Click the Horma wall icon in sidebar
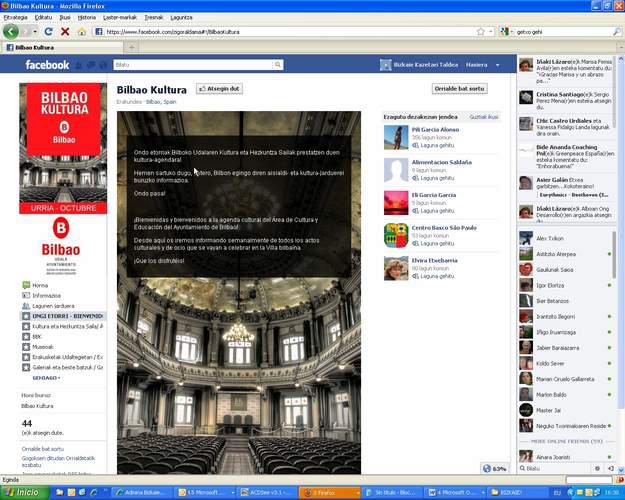Image resolution: width=625 pixels, height=500 pixels. [x=26, y=285]
